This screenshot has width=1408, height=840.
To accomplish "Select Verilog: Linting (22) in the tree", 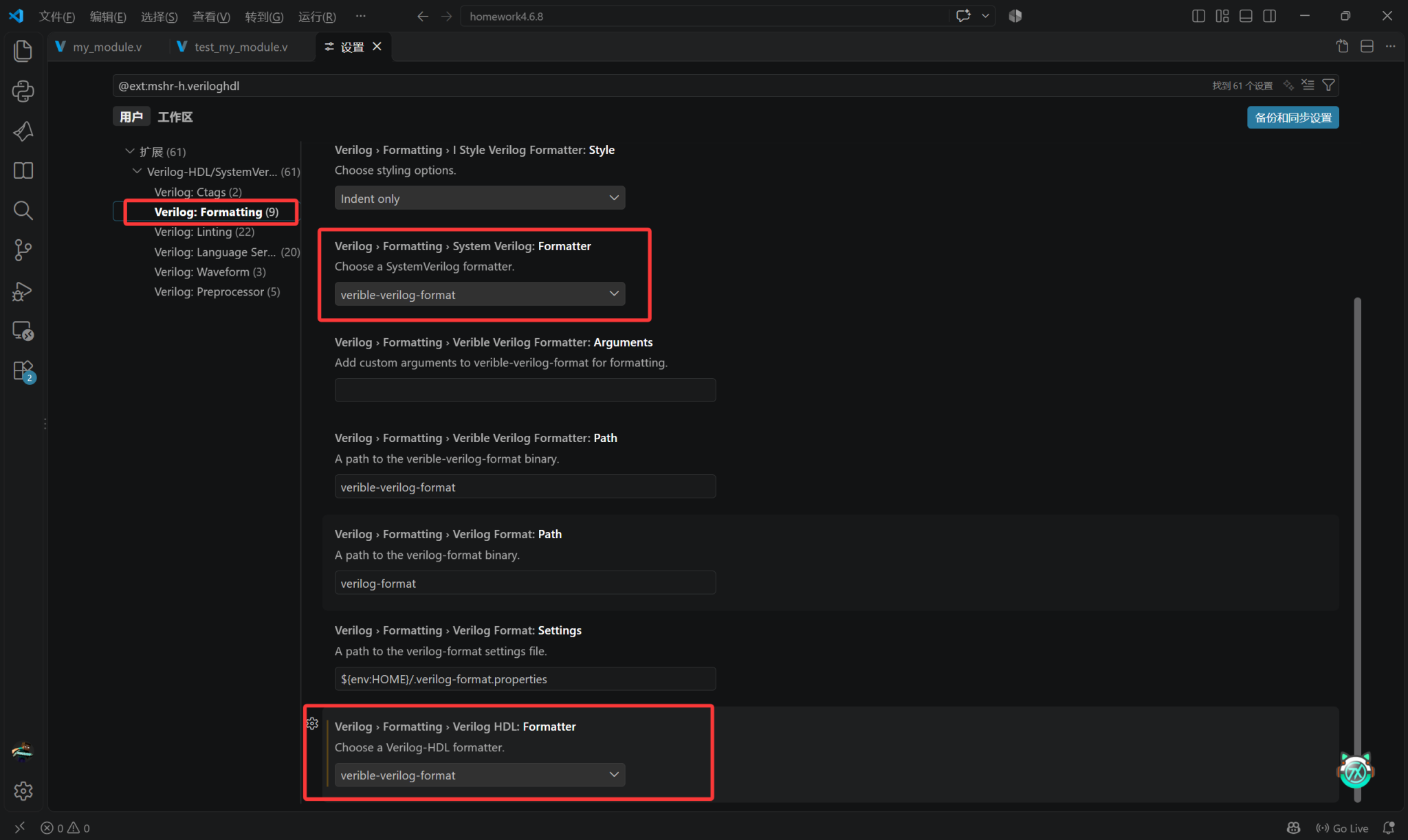I will (204, 232).
